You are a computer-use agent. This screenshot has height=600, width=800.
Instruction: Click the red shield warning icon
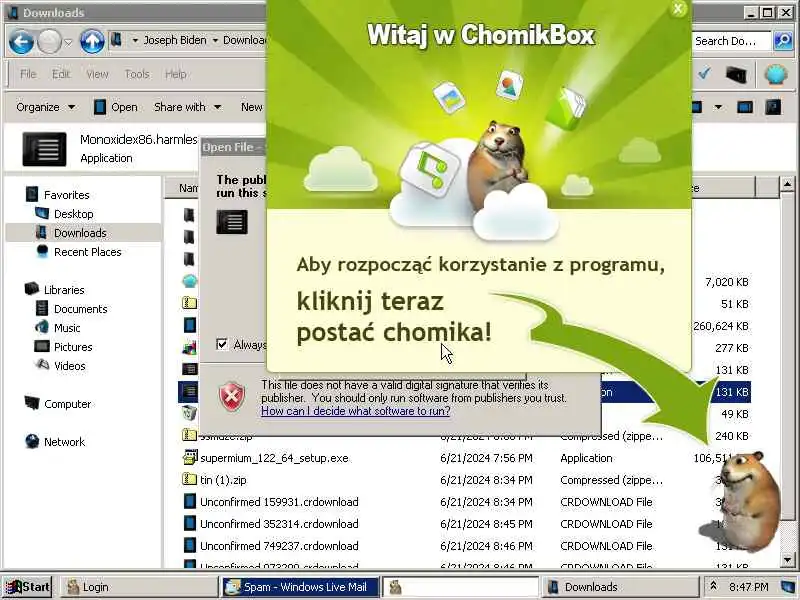232,397
